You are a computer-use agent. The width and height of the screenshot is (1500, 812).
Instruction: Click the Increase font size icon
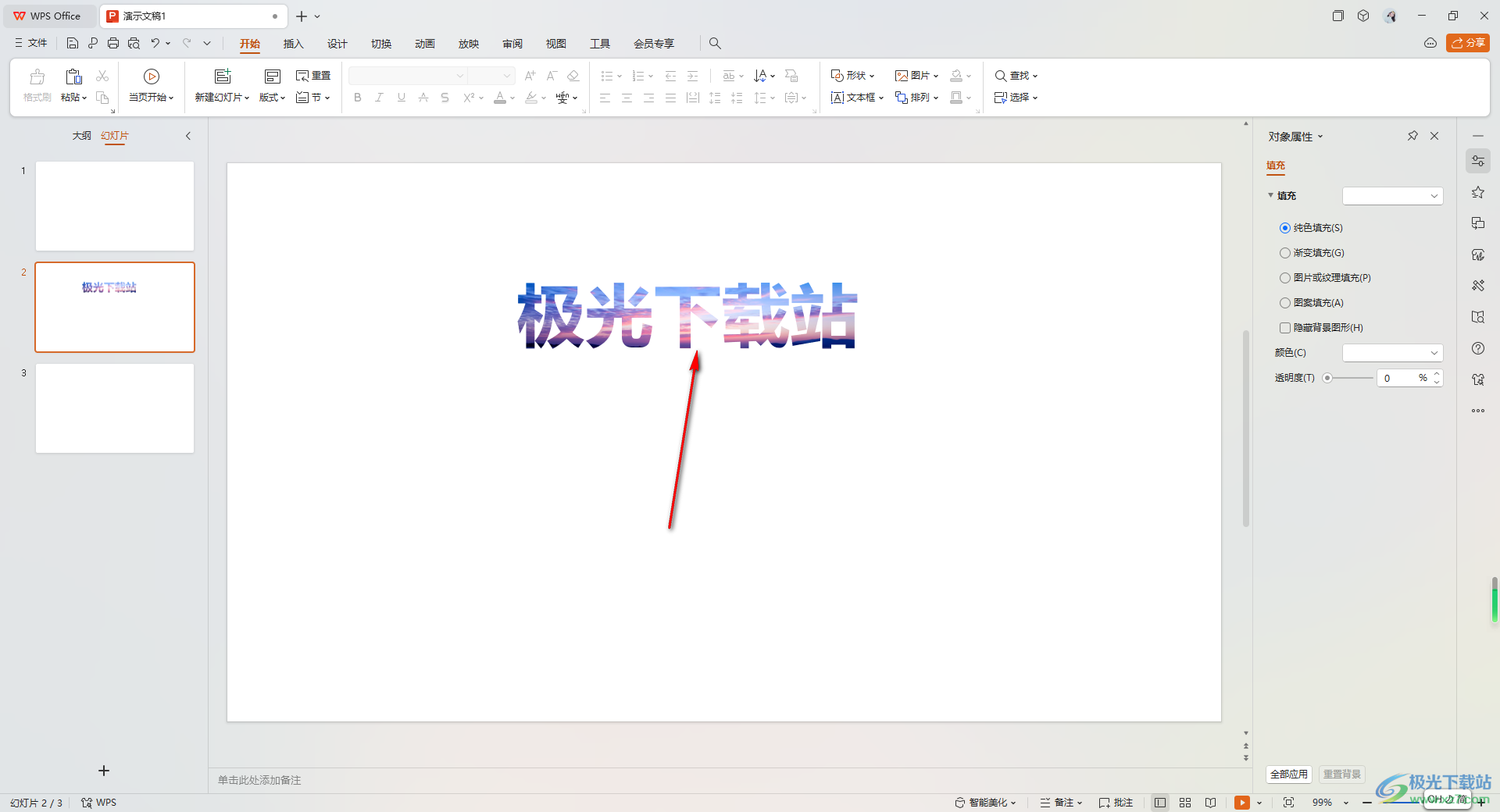[530, 76]
